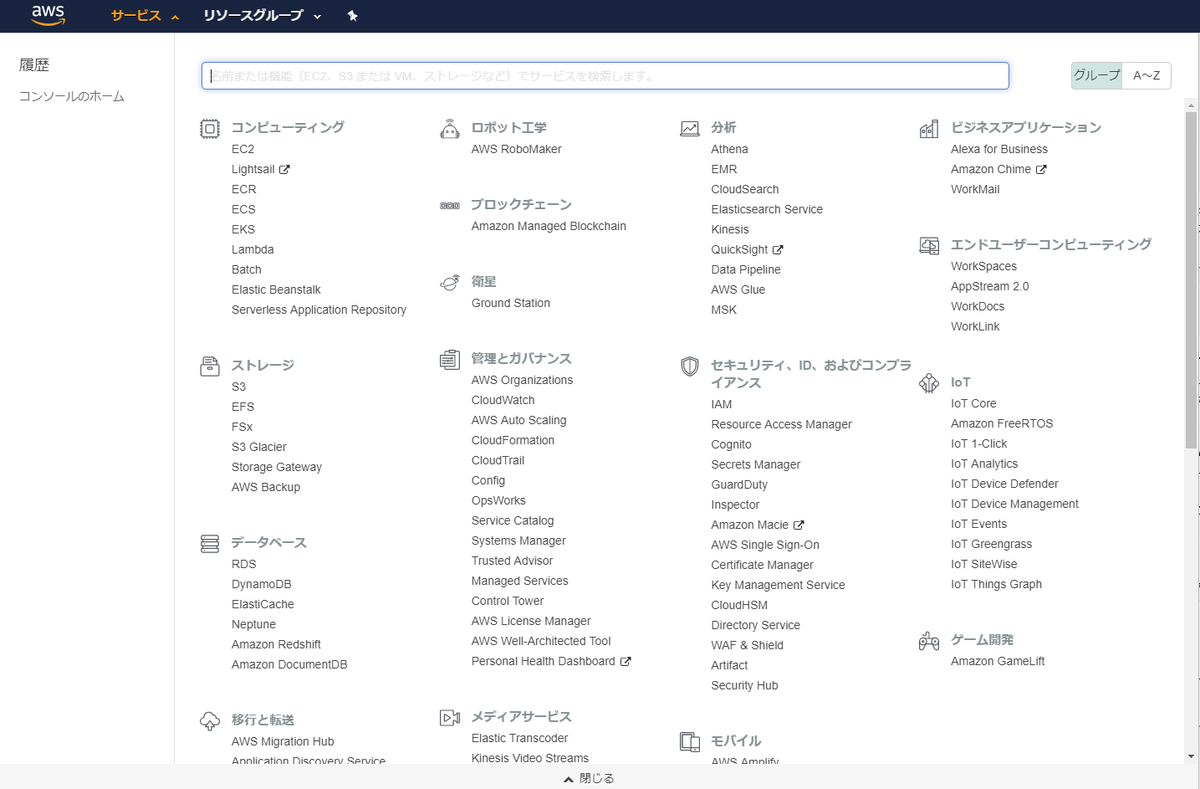Open IoT Core service
Screen dimensions: 1200x789
pos(973,403)
